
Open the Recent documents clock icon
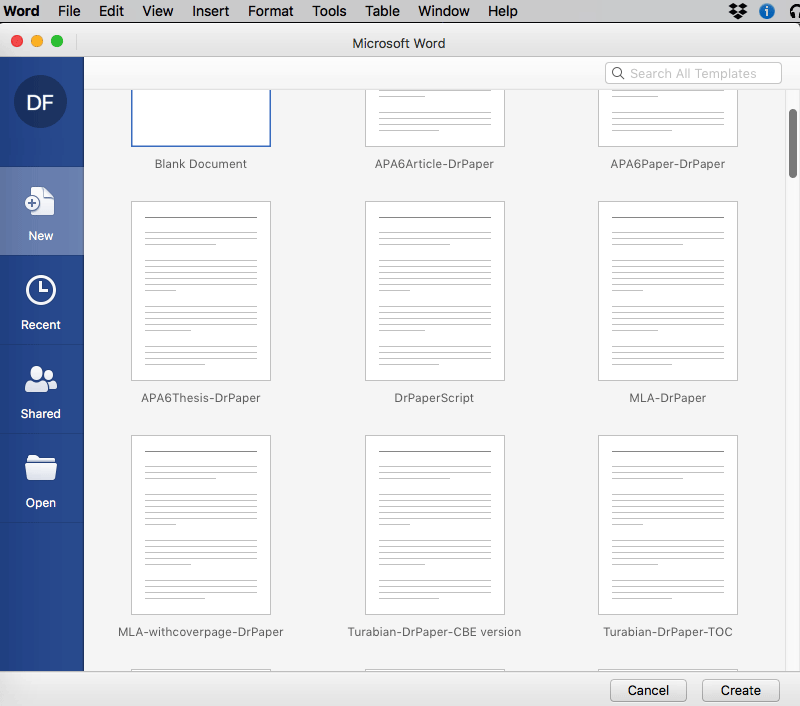[41, 291]
